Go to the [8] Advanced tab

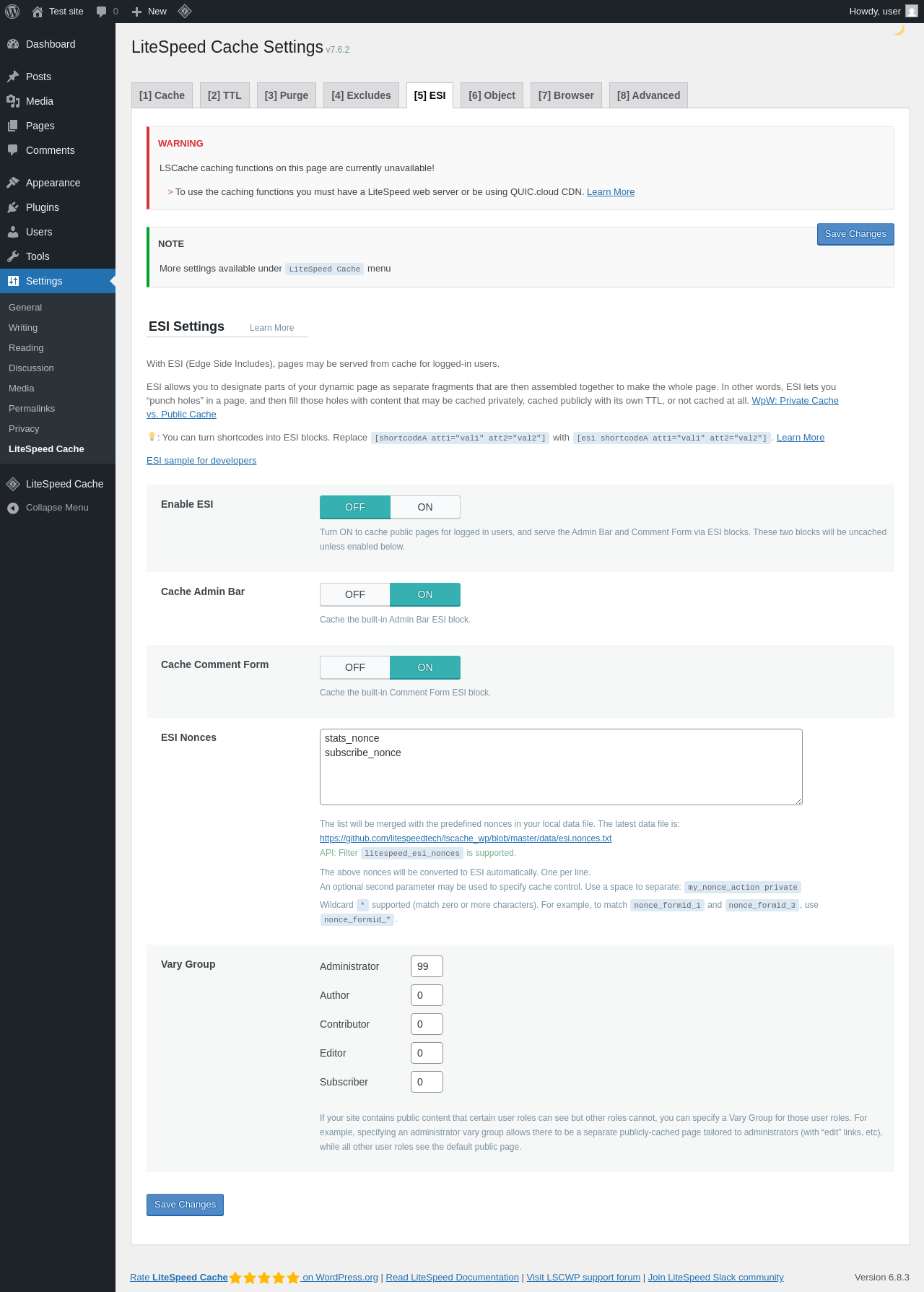coord(648,95)
